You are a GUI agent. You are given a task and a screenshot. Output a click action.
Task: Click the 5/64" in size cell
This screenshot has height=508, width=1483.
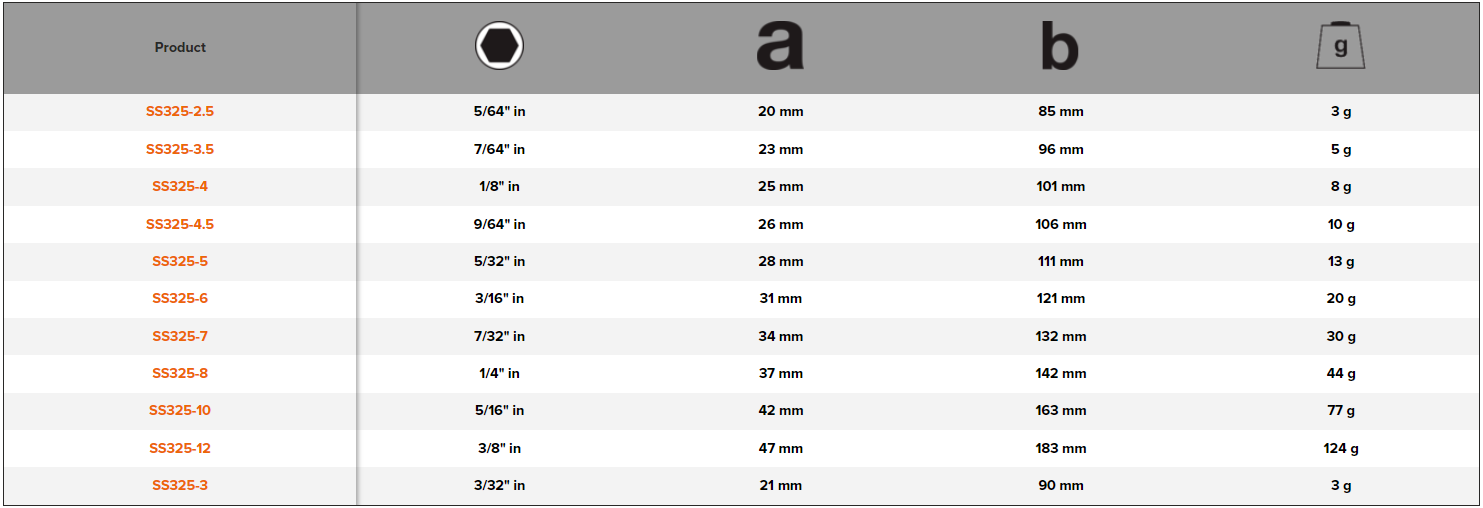pos(499,111)
